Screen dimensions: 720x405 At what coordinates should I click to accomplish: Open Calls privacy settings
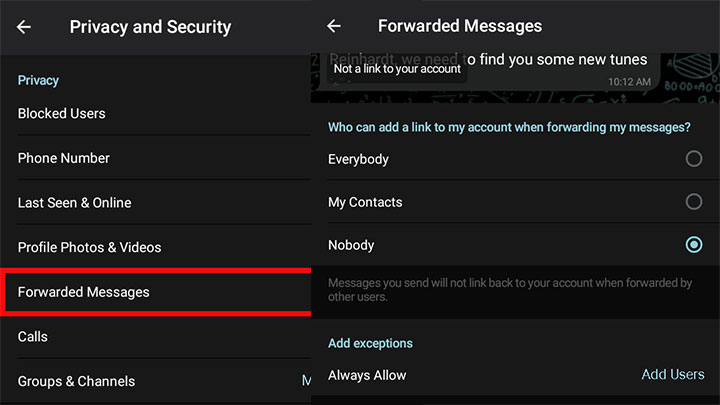click(x=156, y=337)
